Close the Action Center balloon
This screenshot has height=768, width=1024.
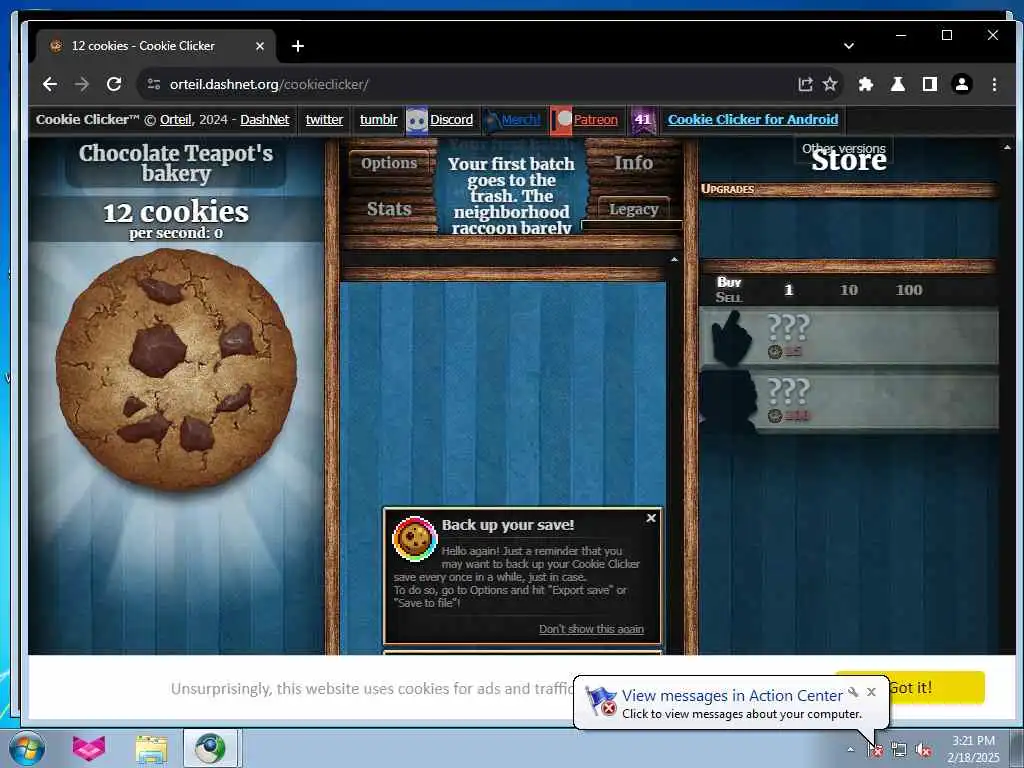tap(871, 692)
